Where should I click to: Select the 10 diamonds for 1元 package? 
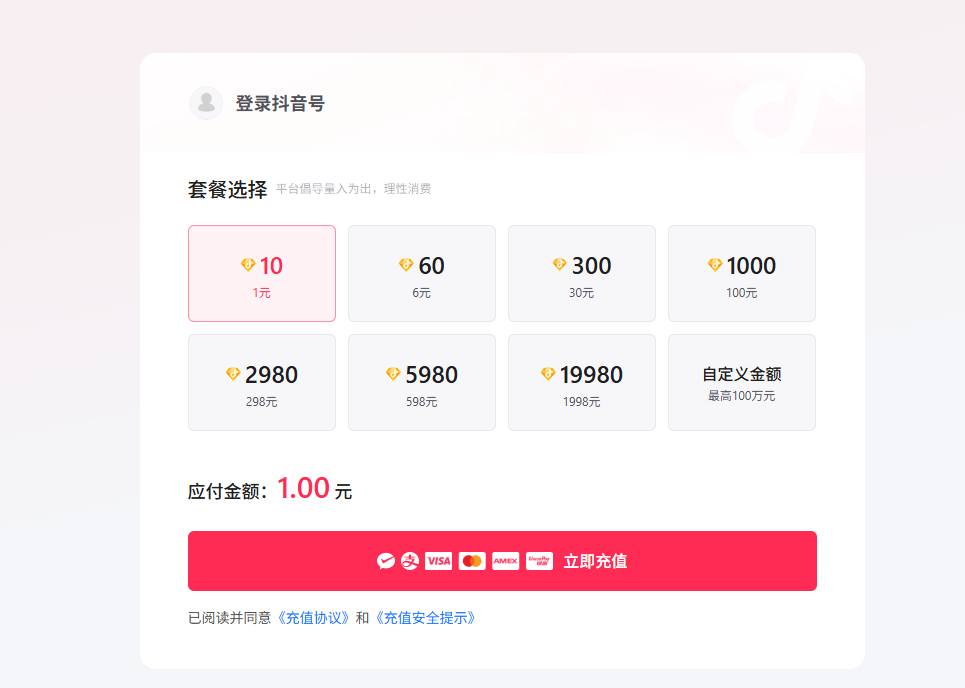pyautogui.click(x=262, y=274)
